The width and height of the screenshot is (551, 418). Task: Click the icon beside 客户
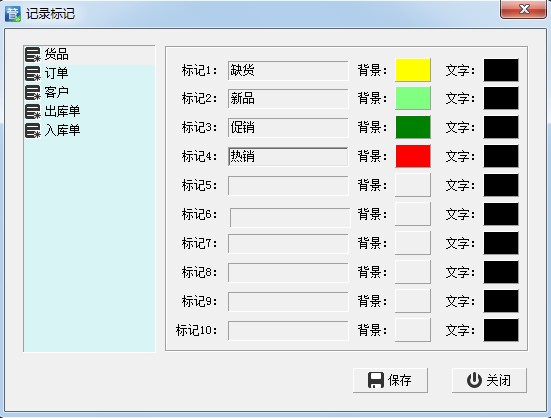point(33,92)
